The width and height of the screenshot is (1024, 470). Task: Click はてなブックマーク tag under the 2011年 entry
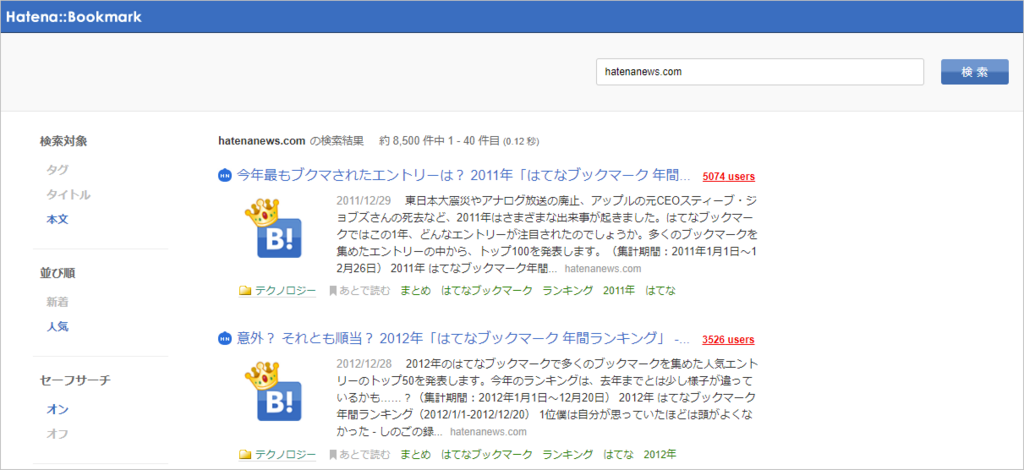click(487, 291)
